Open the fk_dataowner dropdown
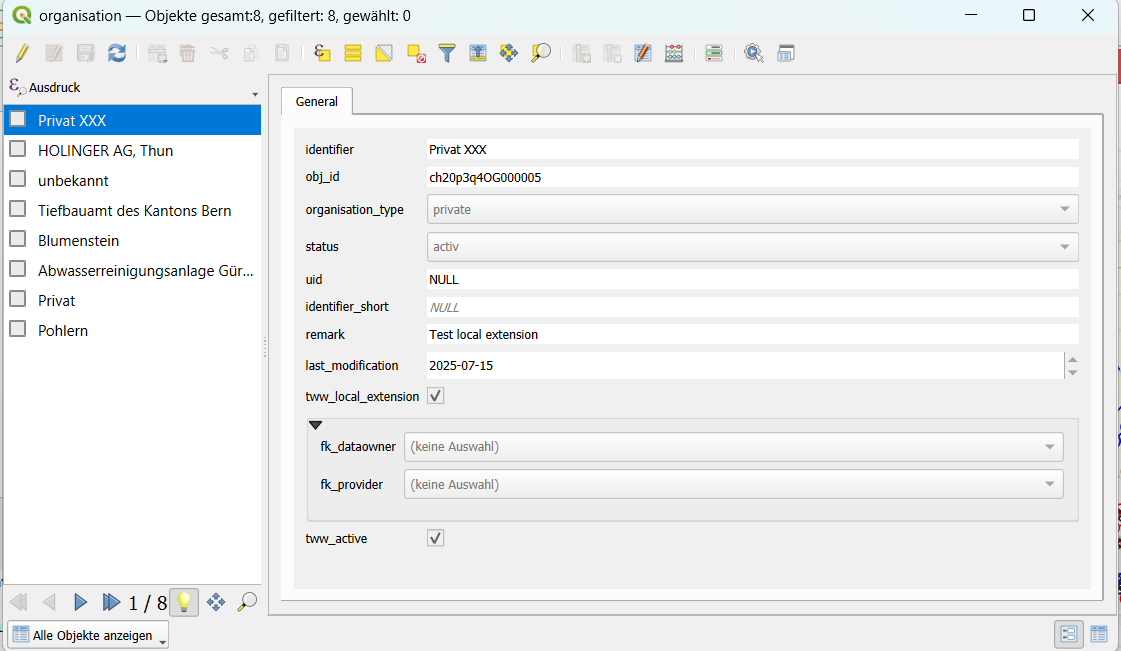The width and height of the screenshot is (1121, 651). 734,447
